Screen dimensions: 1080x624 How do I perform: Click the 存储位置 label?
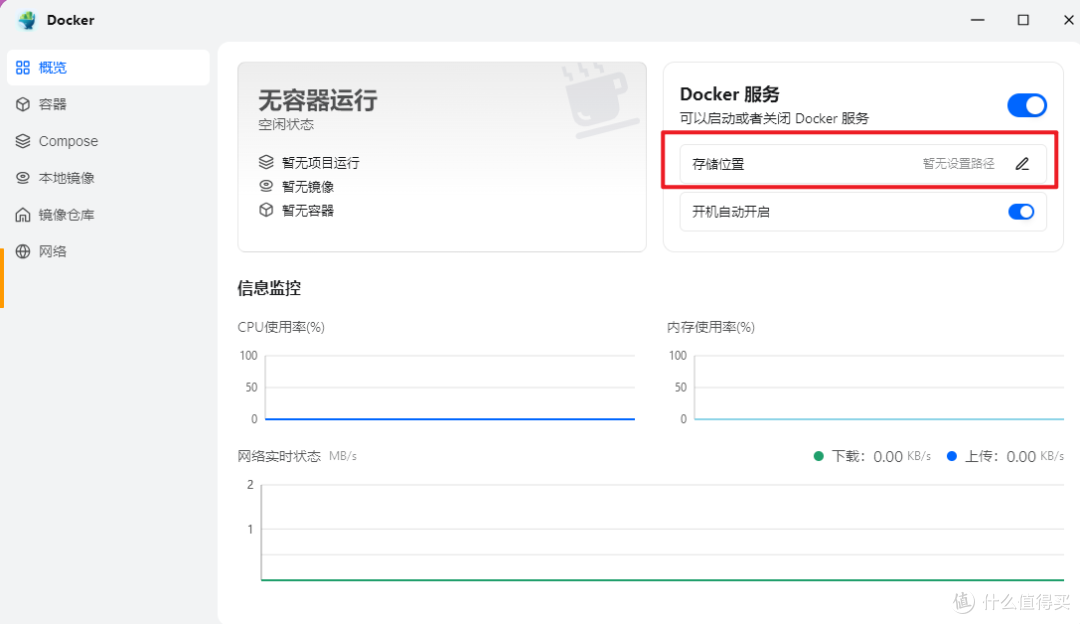point(718,164)
